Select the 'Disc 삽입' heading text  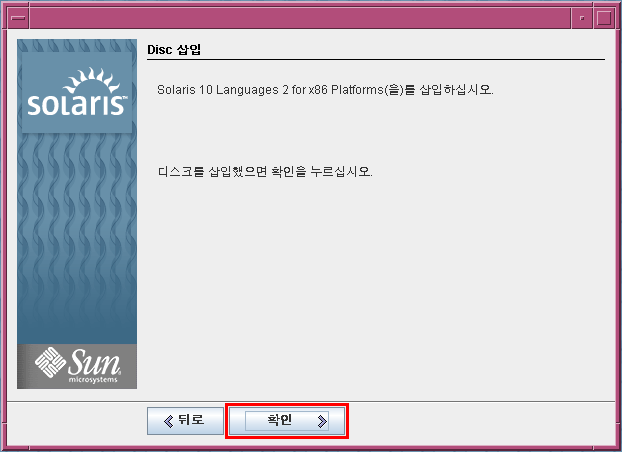point(174,50)
